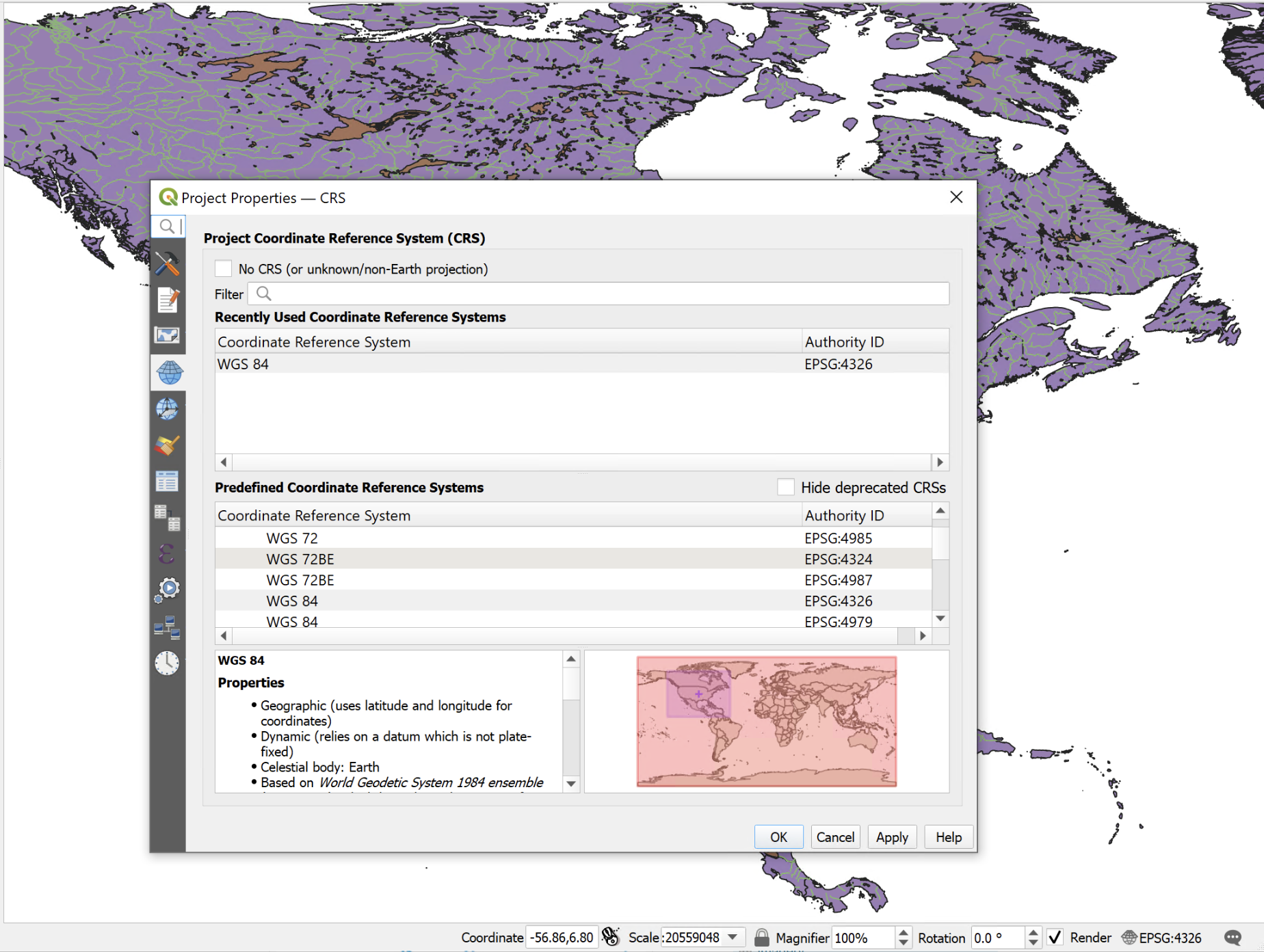Check the Hide deprecated CRSs checkbox
The height and width of the screenshot is (952, 1264).
pyautogui.click(x=786, y=487)
